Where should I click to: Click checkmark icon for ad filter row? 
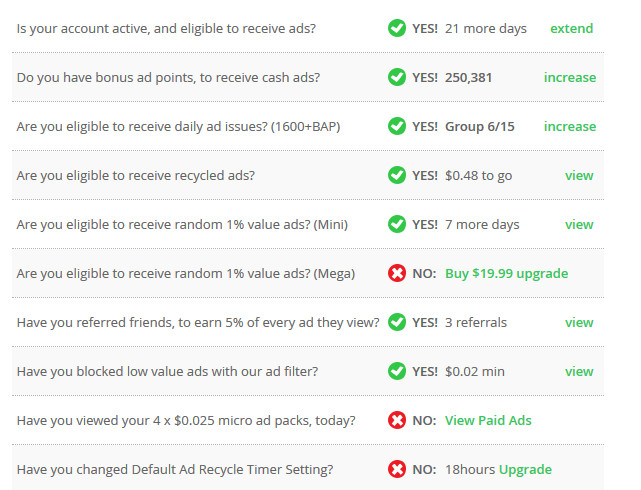[397, 371]
